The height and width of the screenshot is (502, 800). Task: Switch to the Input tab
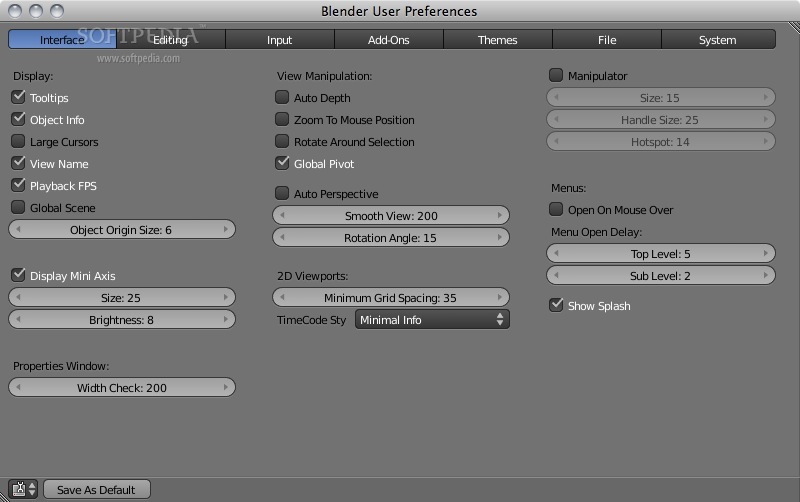tap(280, 39)
